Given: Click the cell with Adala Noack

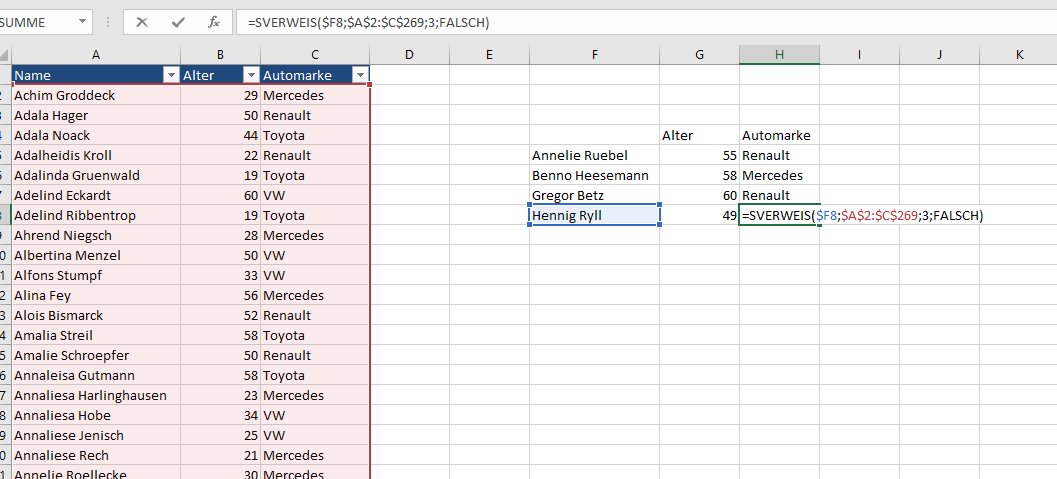Looking at the screenshot, I should (x=96, y=135).
